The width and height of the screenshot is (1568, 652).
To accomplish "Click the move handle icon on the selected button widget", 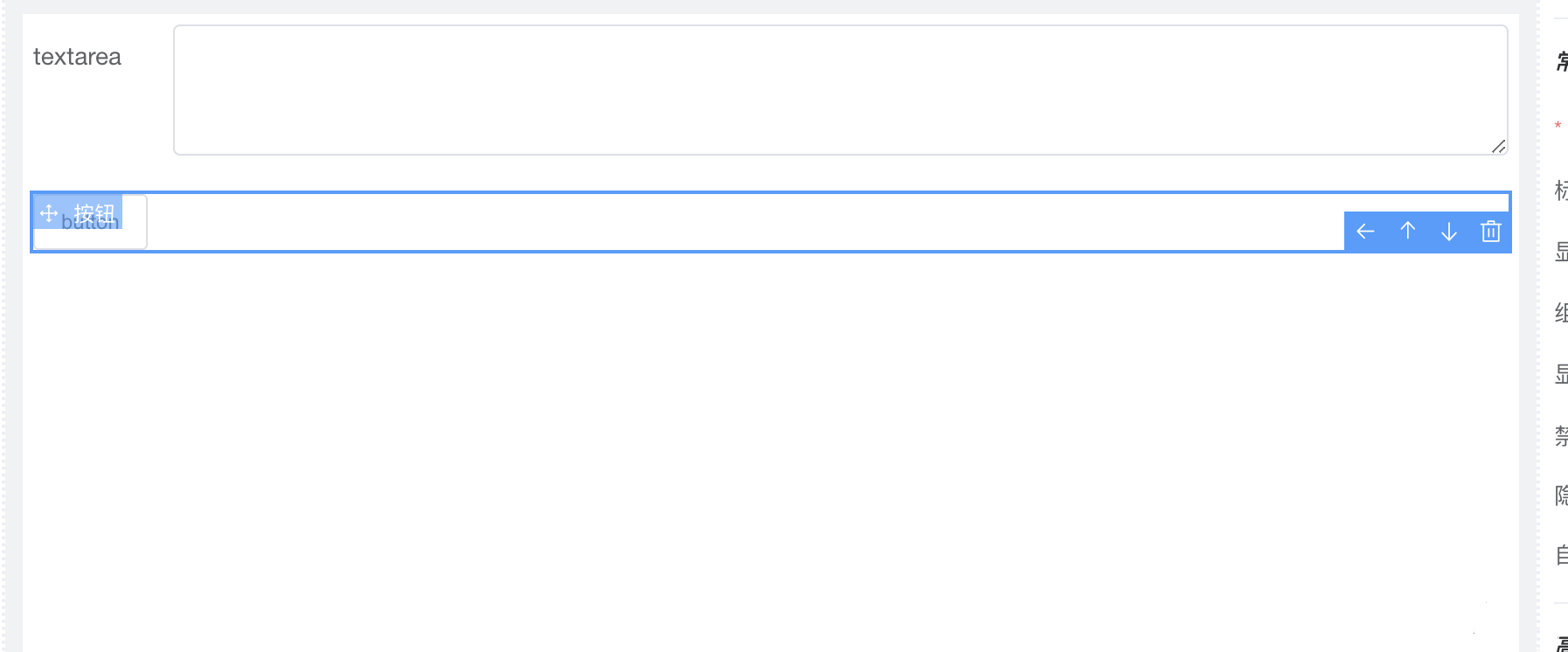I will click(x=49, y=213).
